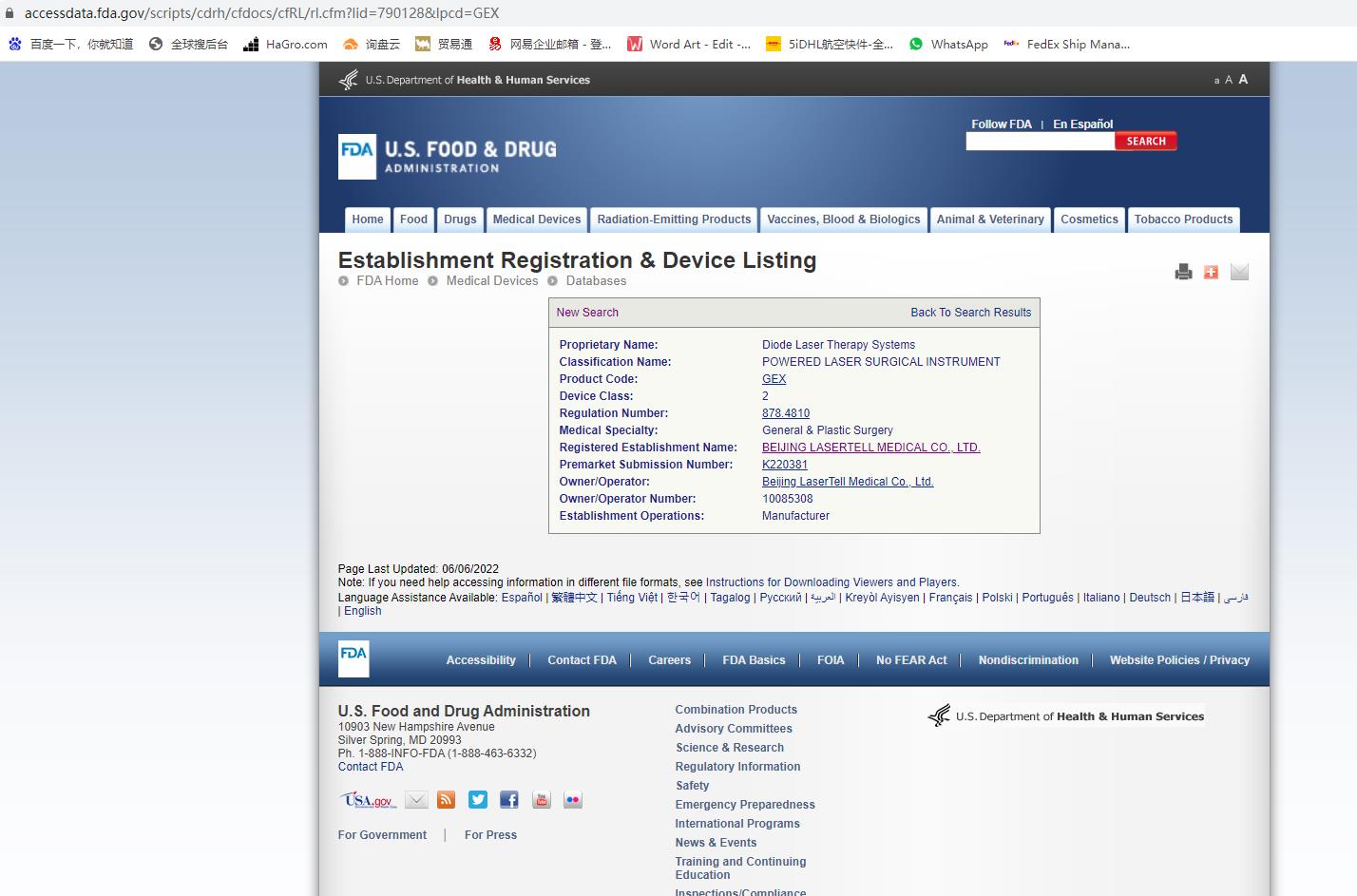Screen dimensions: 1357x896
Task: Open the Animal & Veterinary tab
Action: coord(990,219)
